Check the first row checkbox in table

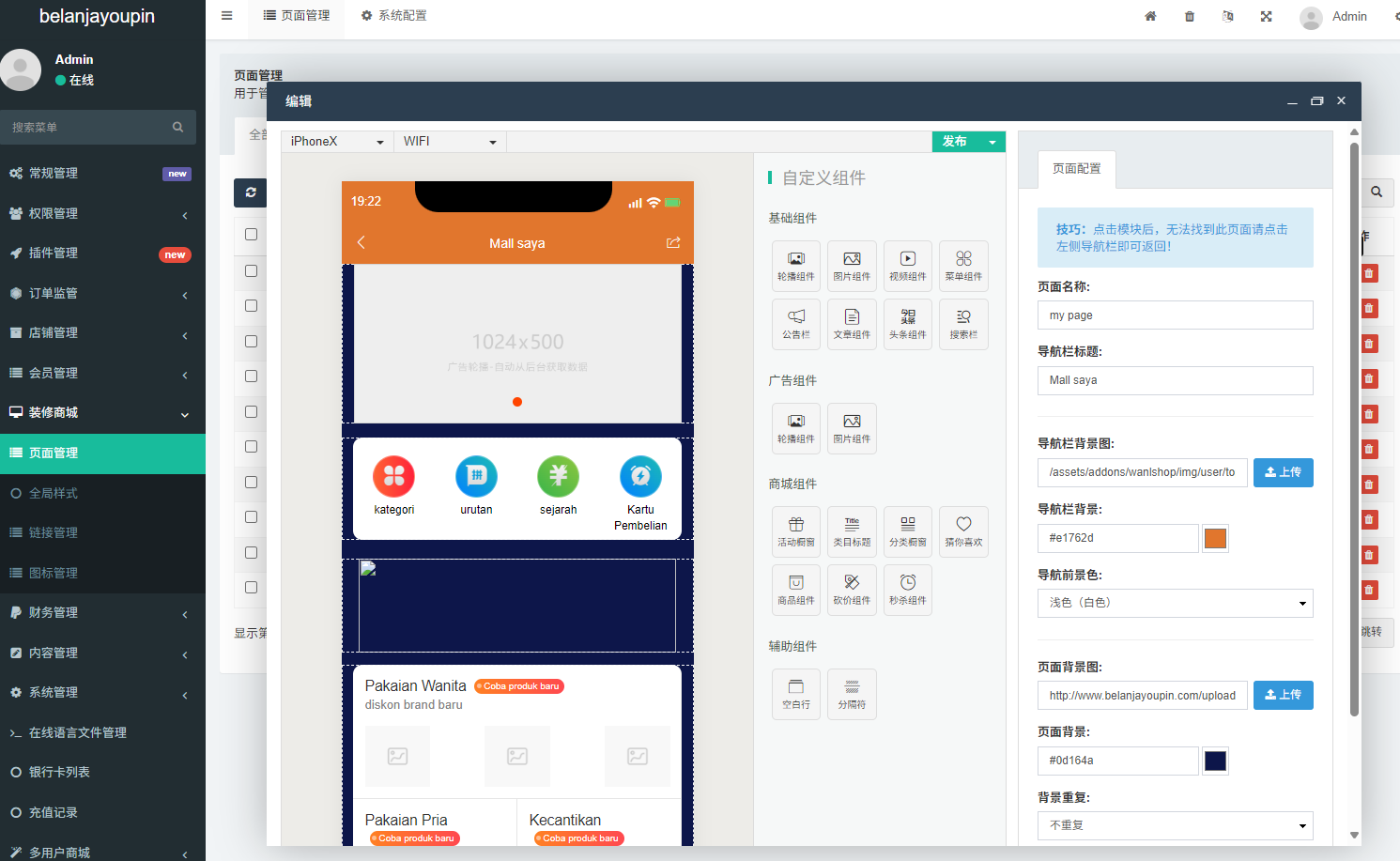251,270
